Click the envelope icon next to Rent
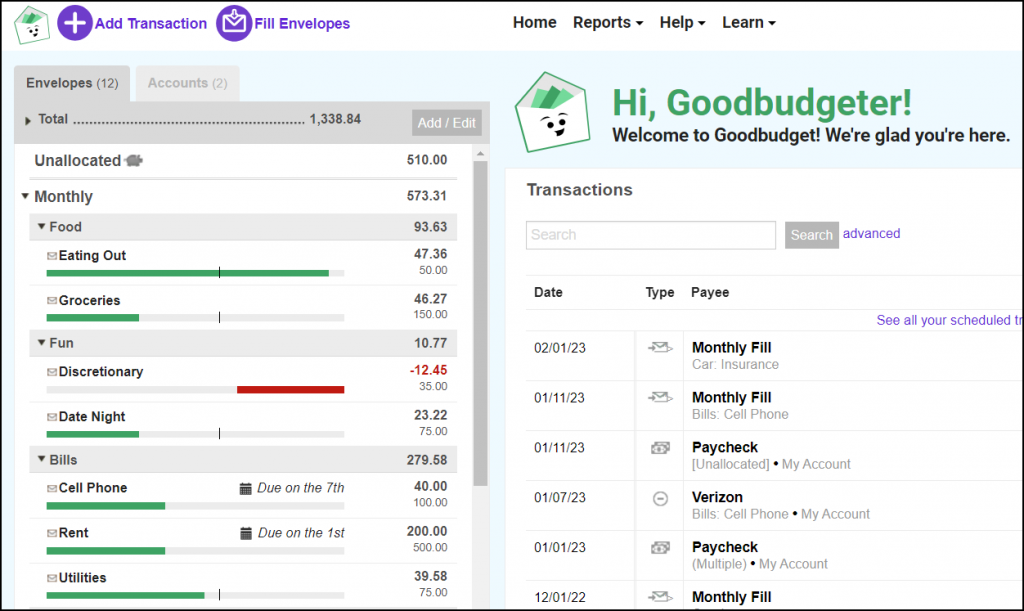This screenshot has height=611, width=1024. tap(52, 533)
